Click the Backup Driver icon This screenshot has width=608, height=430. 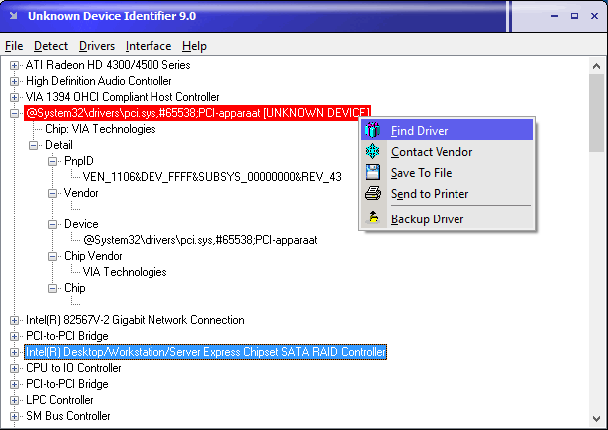[x=373, y=218]
